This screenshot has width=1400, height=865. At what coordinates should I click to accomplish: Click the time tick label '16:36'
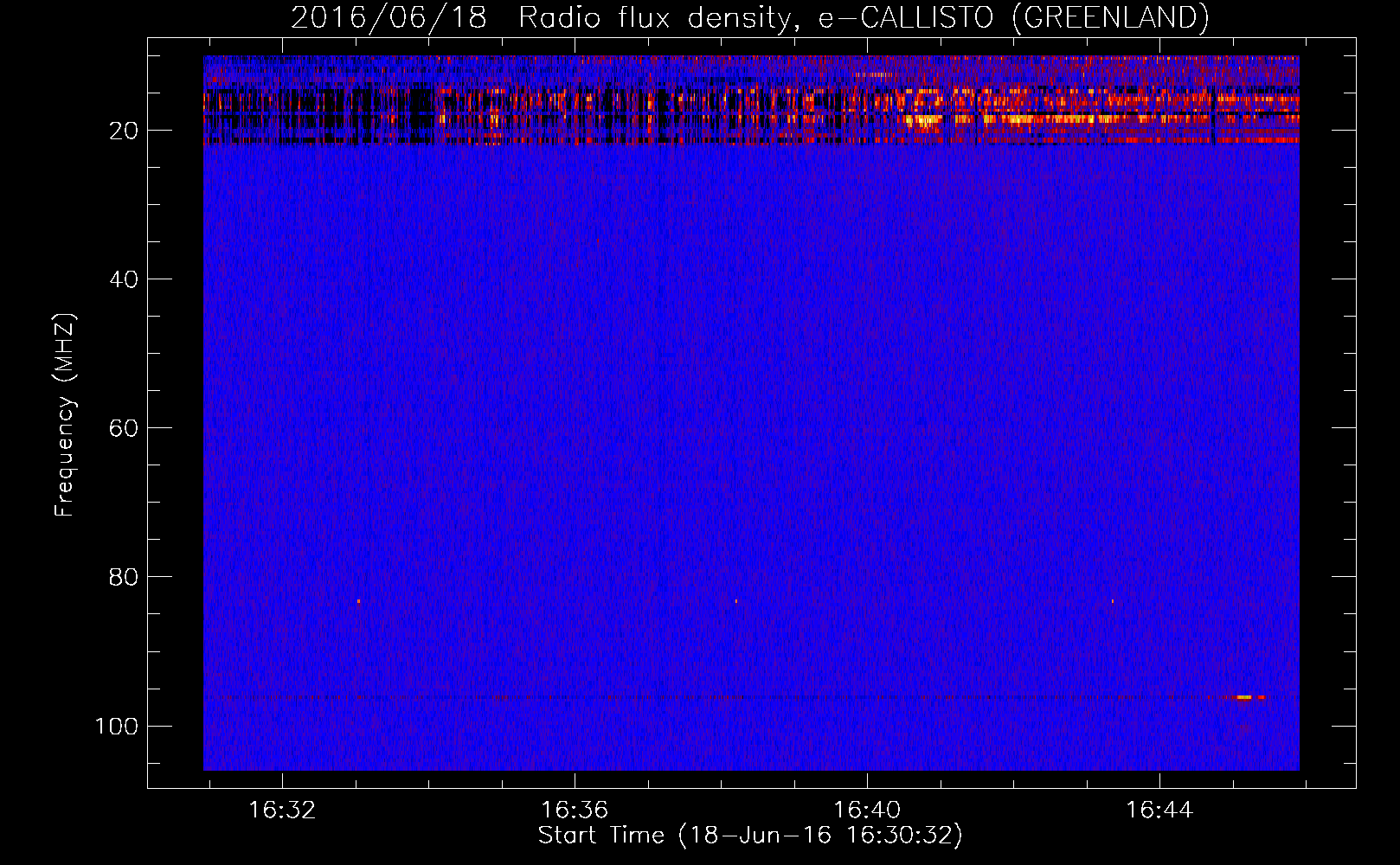click(575, 811)
